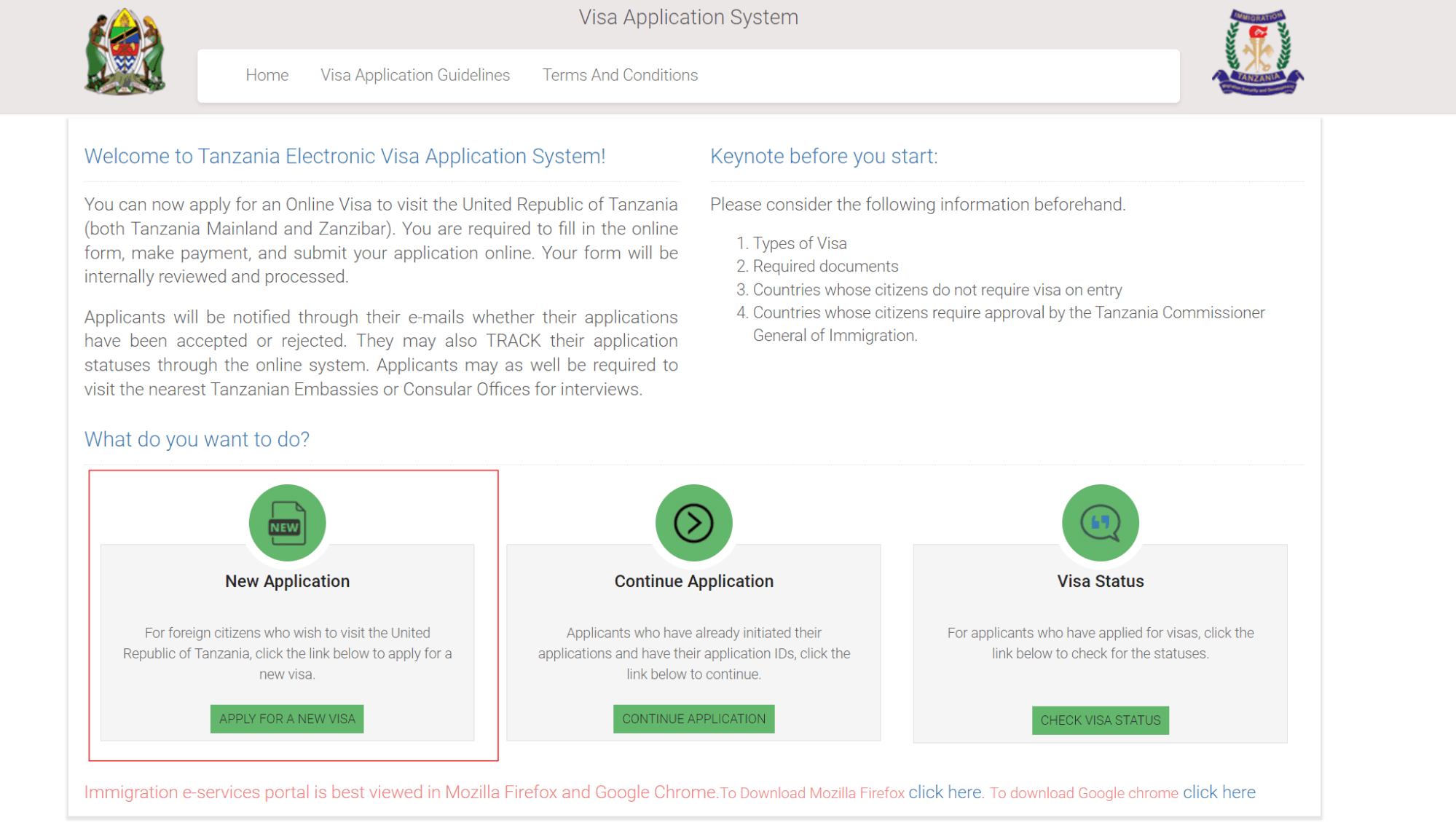The image size is (1456, 831).
Task: Click Check Visa Status button
Action: (x=1099, y=719)
